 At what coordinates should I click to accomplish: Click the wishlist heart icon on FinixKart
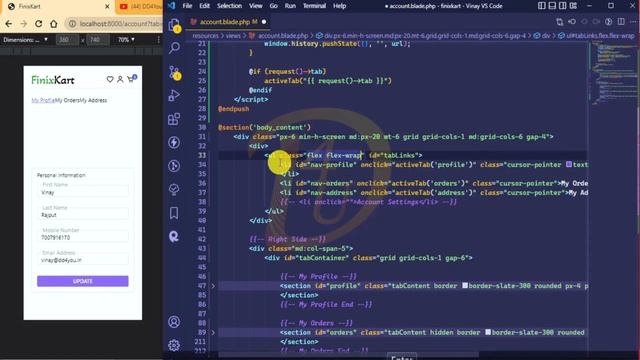click(x=110, y=79)
